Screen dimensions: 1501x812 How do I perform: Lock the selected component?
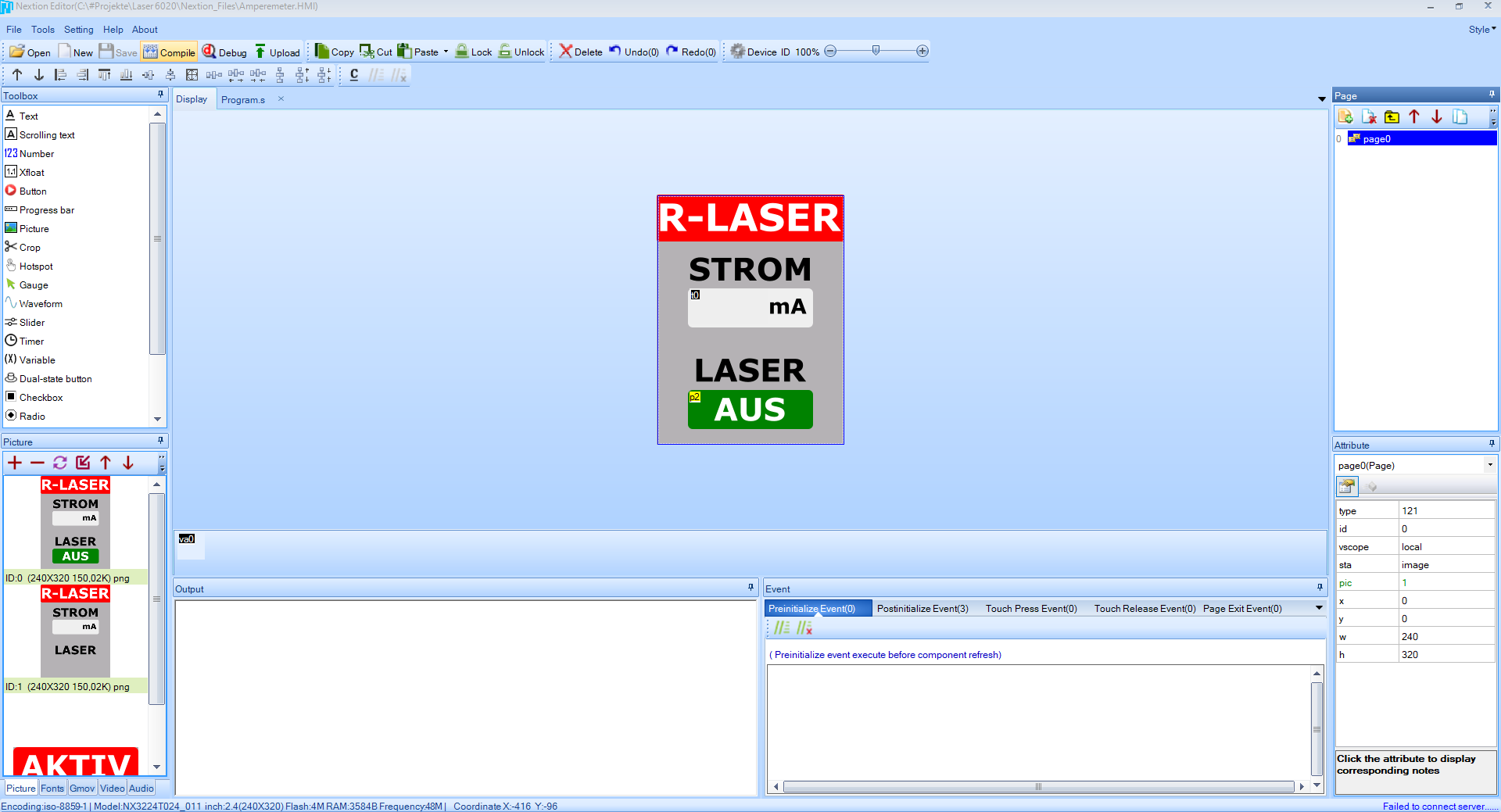tap(474, 52)
